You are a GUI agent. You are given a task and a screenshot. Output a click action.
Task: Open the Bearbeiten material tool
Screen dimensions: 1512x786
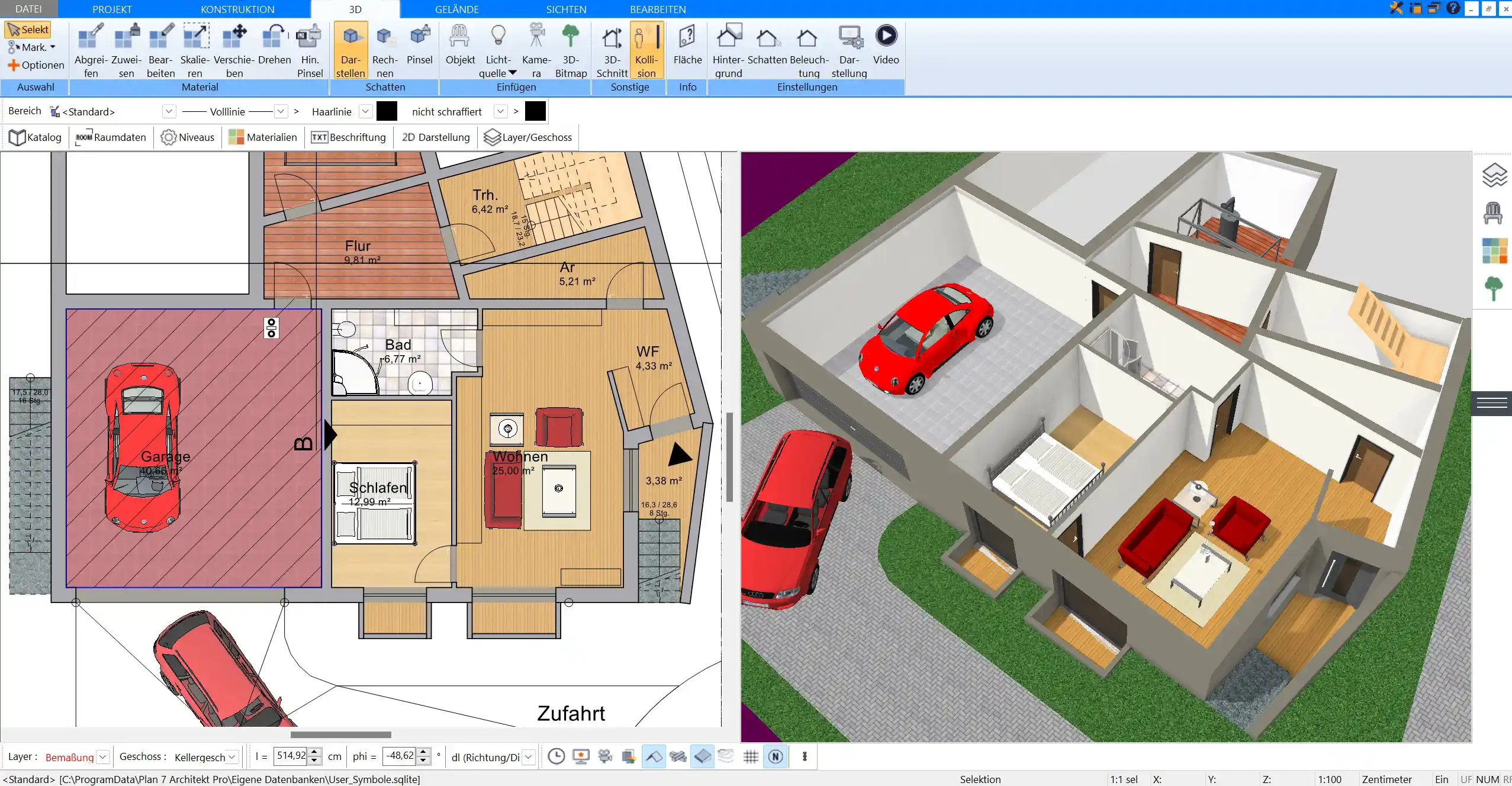click(x=160, y=51)
